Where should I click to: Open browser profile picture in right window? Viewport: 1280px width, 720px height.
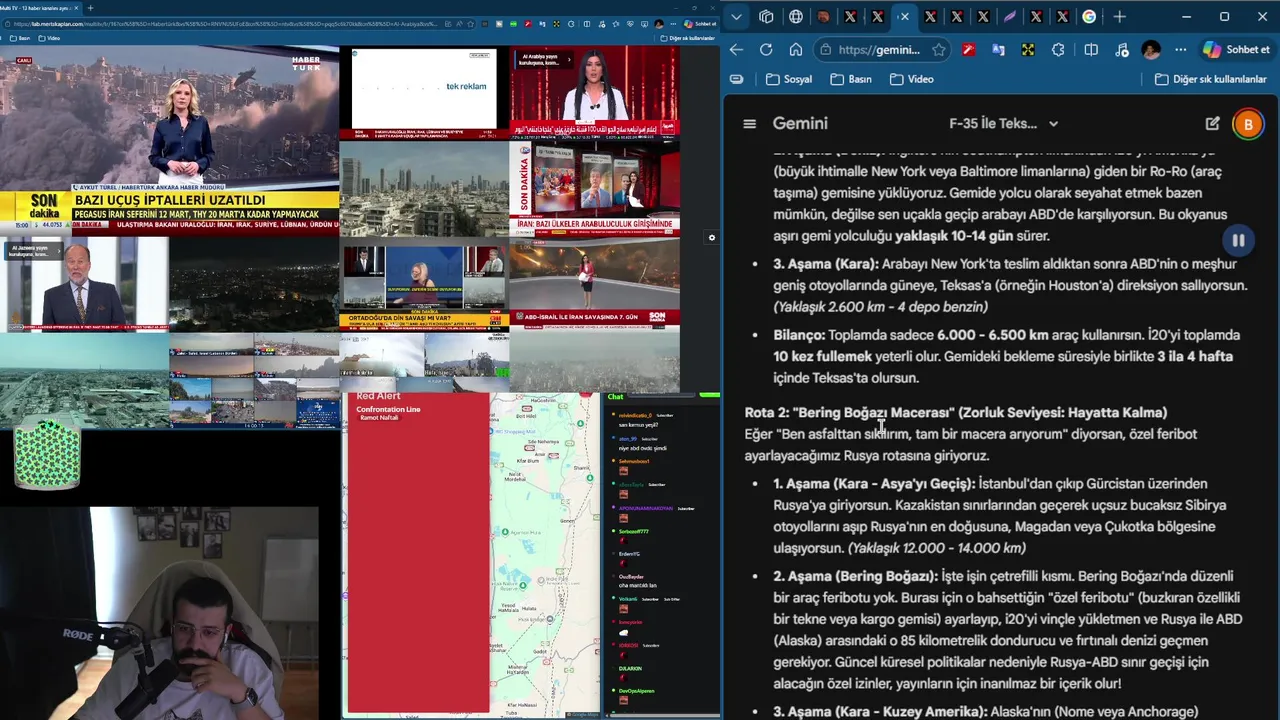pos(1151,49)
